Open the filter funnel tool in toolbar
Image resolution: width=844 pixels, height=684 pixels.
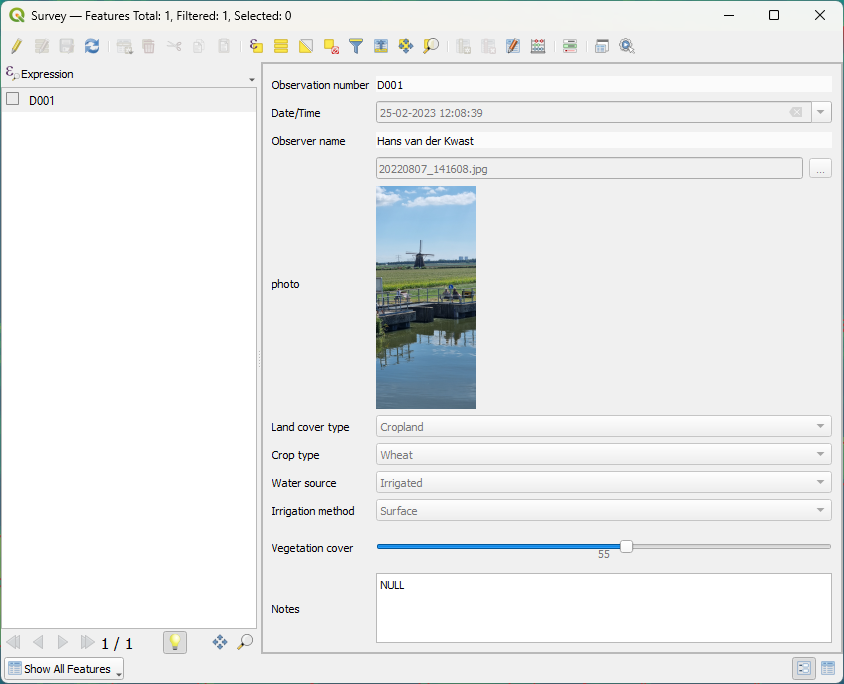point(356,46)
